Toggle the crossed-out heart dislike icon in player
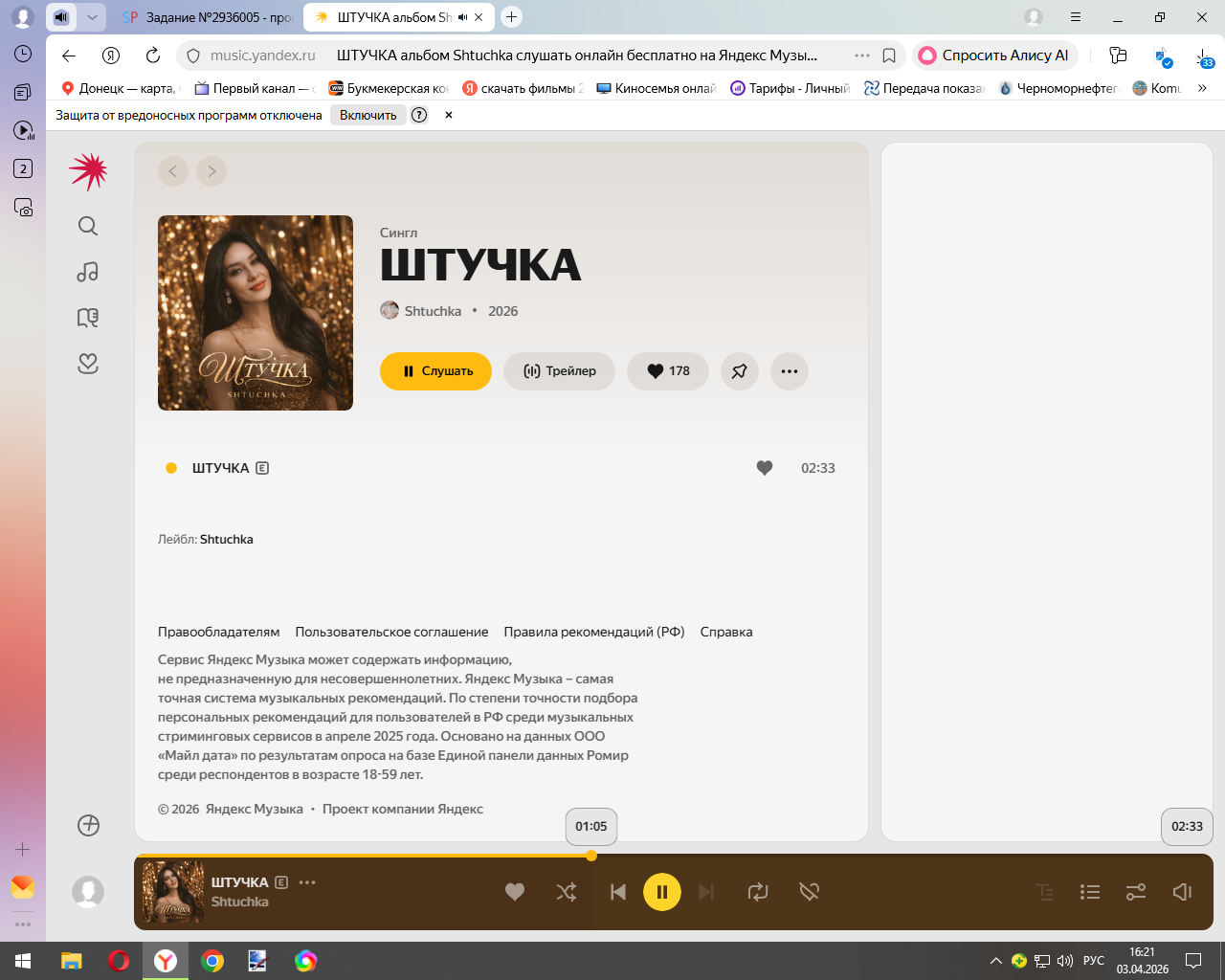Image resolution: width=1225 pixels, height=980 pixels. [810, 892]
